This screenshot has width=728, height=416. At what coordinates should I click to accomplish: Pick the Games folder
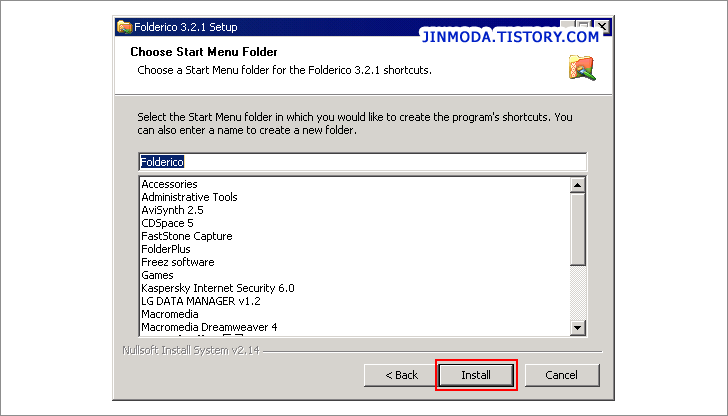coord(157,275)
